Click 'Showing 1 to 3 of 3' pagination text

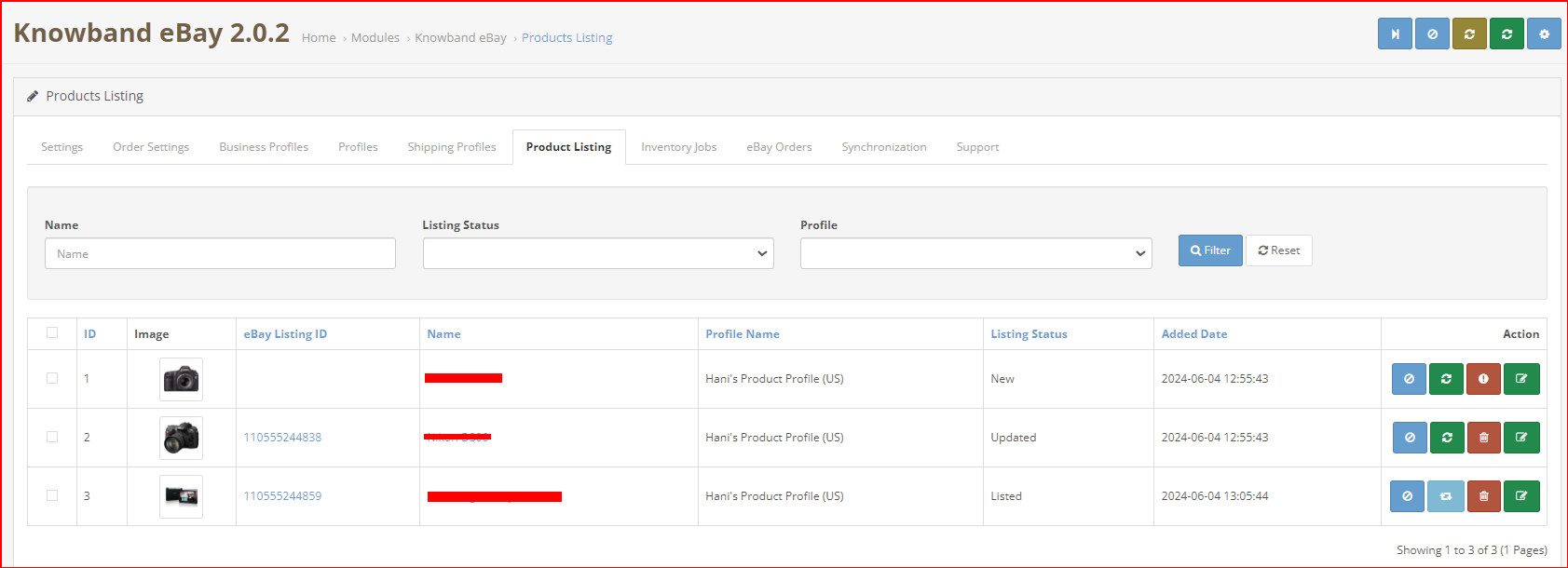pyautogui.click(x=1472, y=550)
